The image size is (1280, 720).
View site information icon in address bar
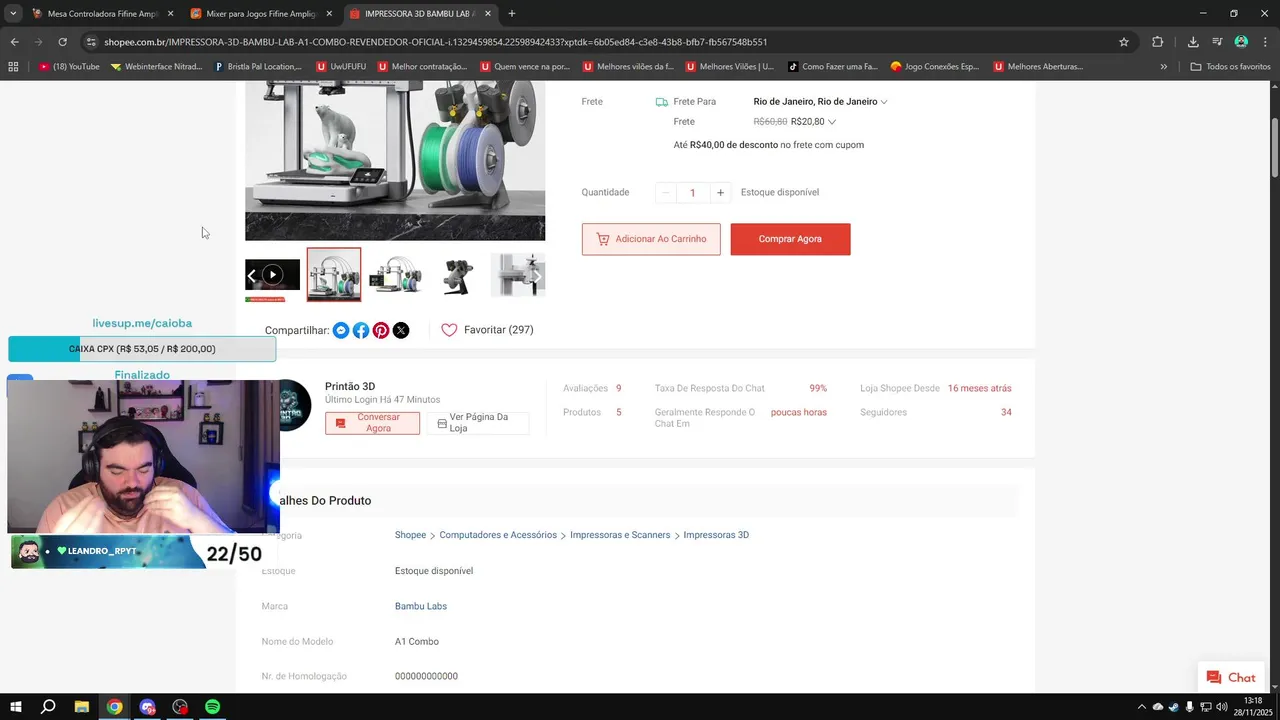[91, 42]
